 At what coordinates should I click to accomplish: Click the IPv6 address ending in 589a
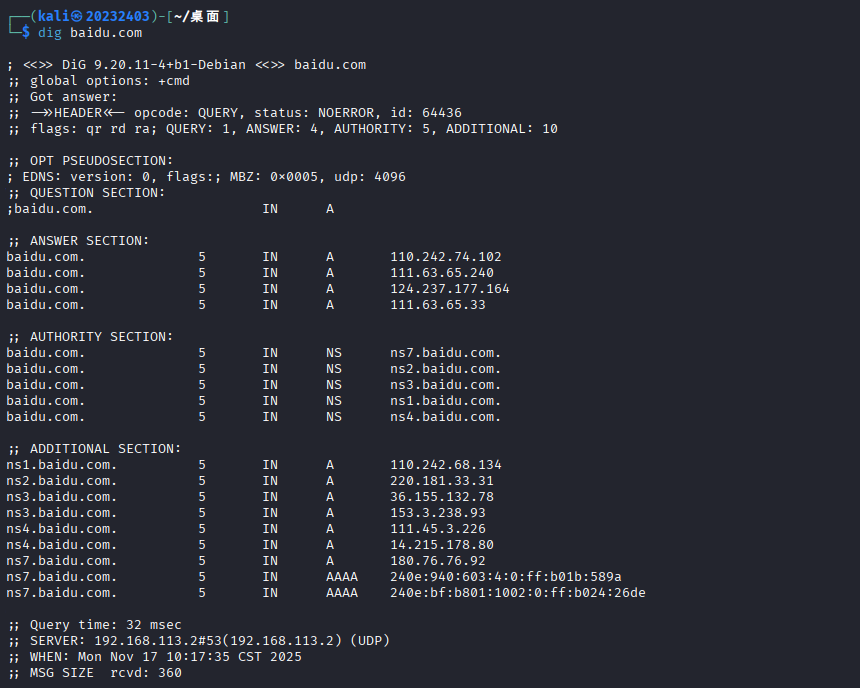[x=506, y=577]
